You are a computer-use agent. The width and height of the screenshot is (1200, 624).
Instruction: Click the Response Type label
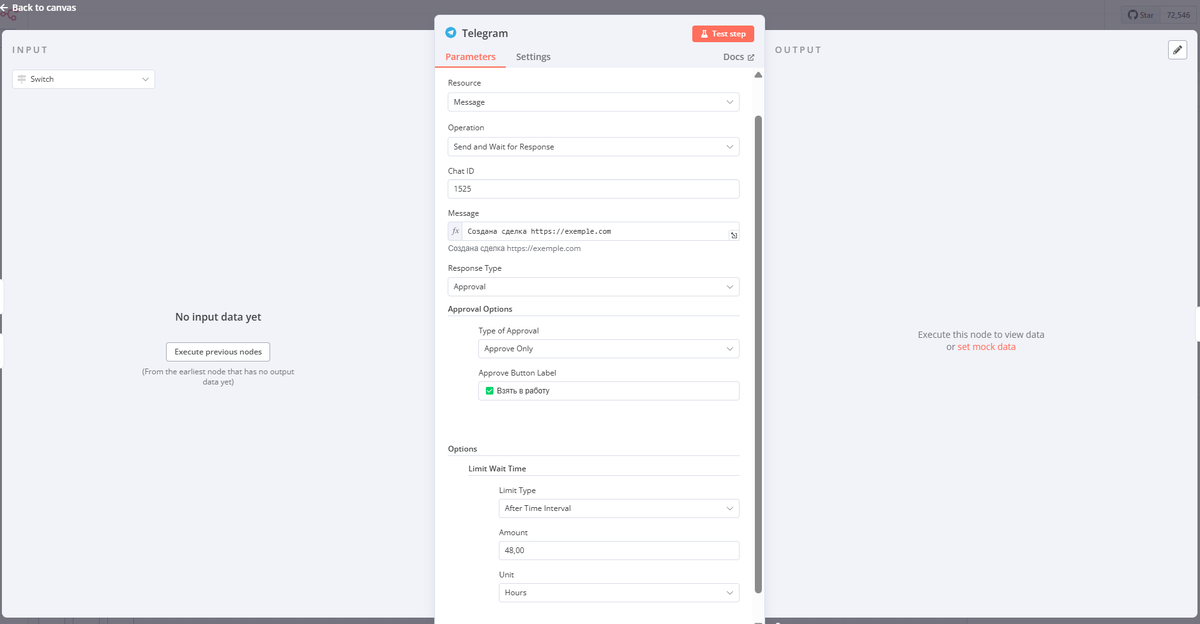pos(475,268)
